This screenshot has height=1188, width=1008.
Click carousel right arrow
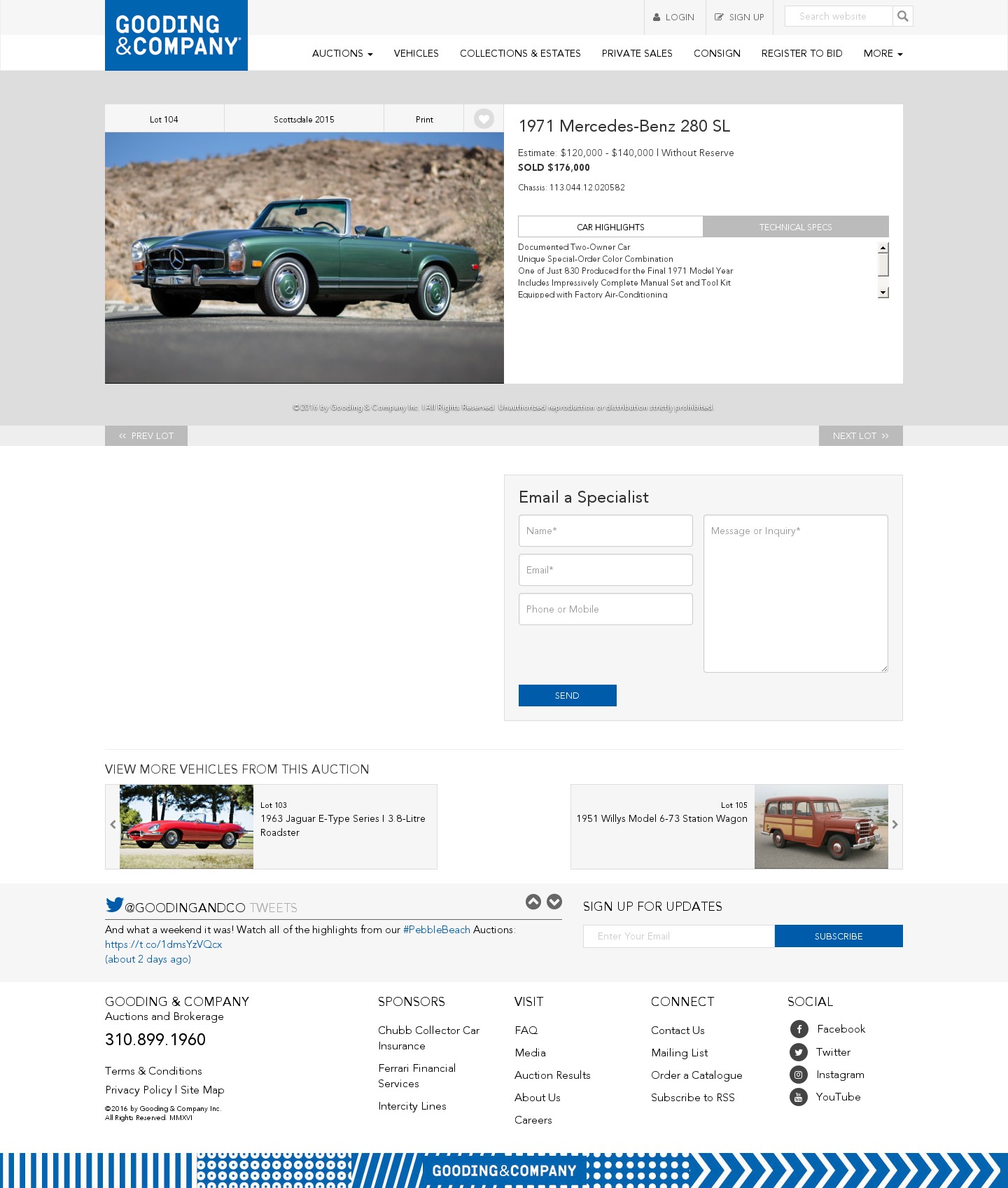(x=895, y=825)
